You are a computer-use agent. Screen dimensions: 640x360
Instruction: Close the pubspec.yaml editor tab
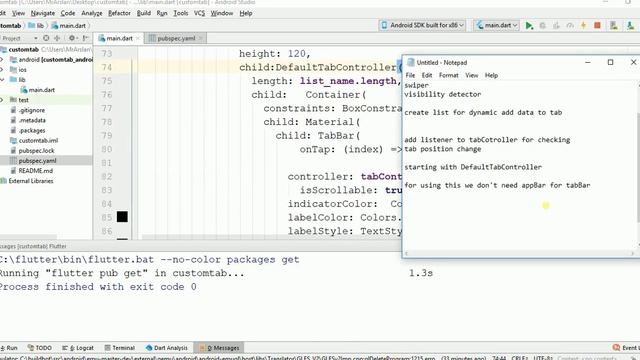[x=200, y=38]
